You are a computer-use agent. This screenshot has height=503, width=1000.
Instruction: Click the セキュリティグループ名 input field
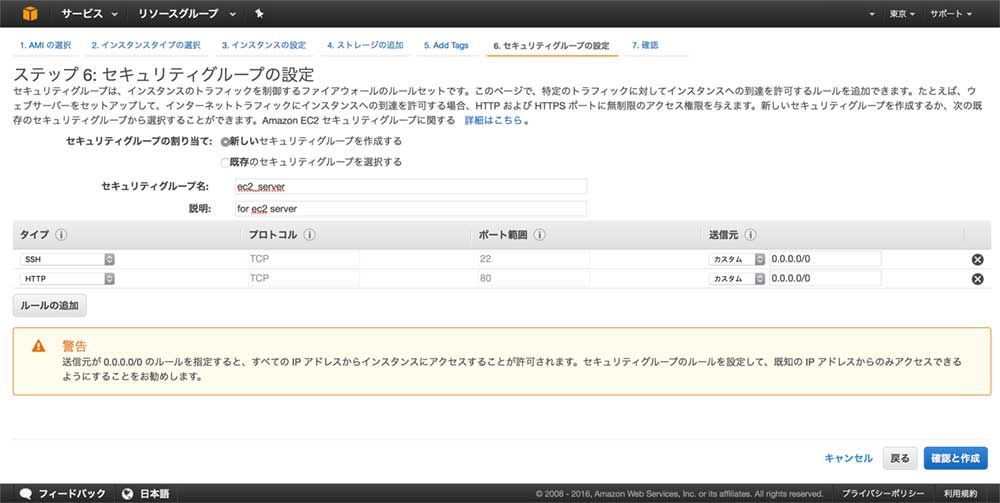408,187
